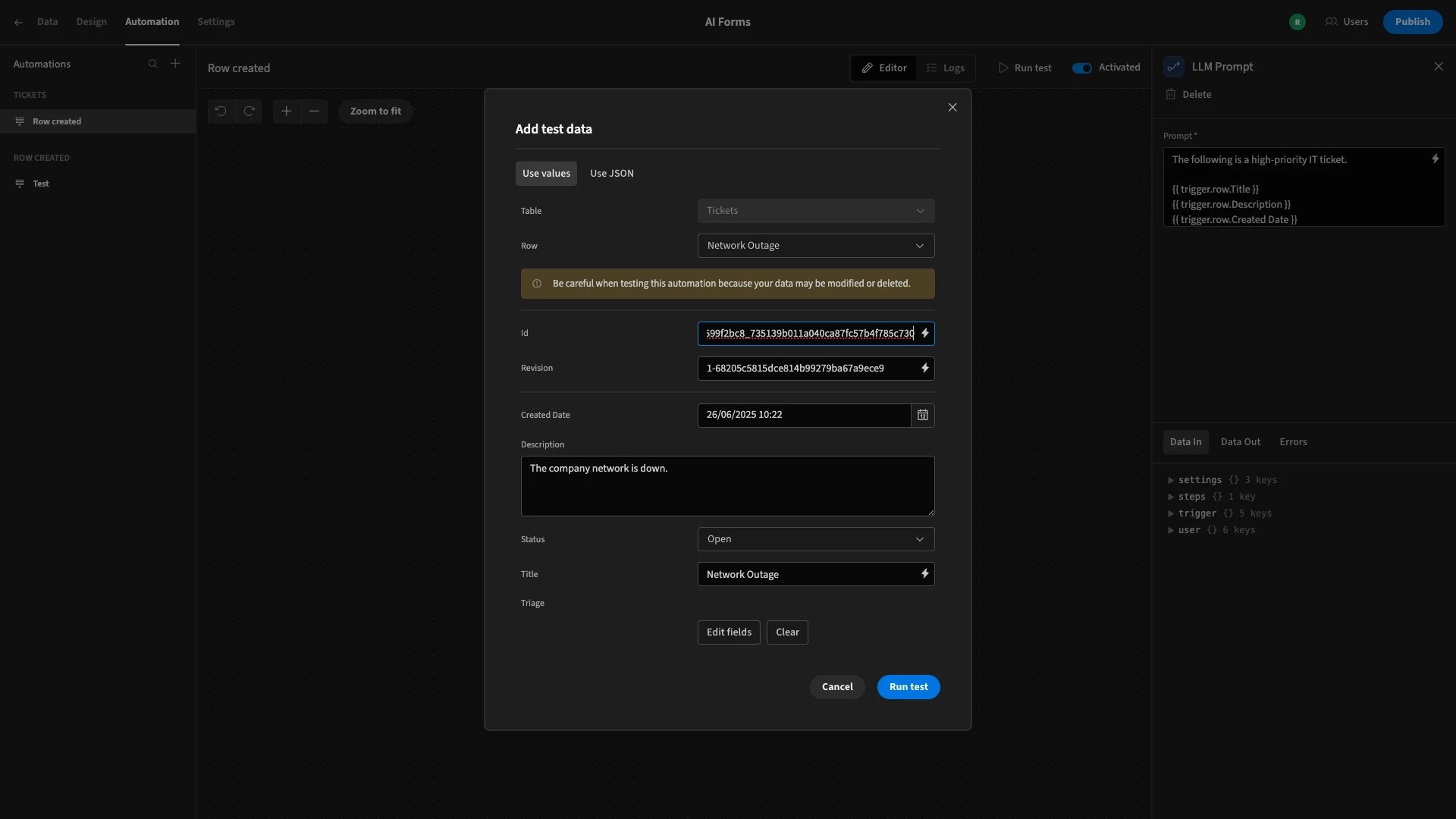Switch to the Logs view
1456x819 pixels.
click(945, 68)
